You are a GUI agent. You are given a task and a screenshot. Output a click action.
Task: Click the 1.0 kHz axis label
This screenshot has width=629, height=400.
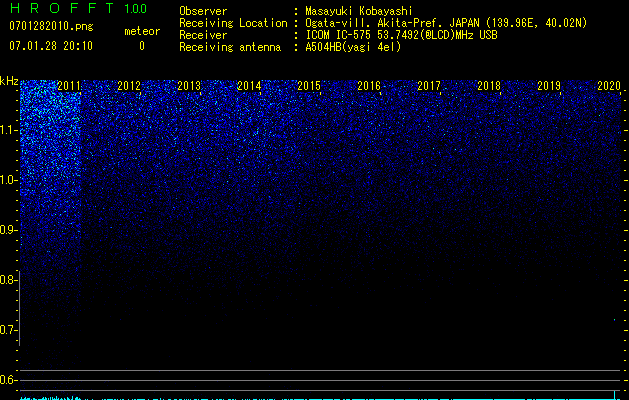pyautogui.click(x=8, y=180)
